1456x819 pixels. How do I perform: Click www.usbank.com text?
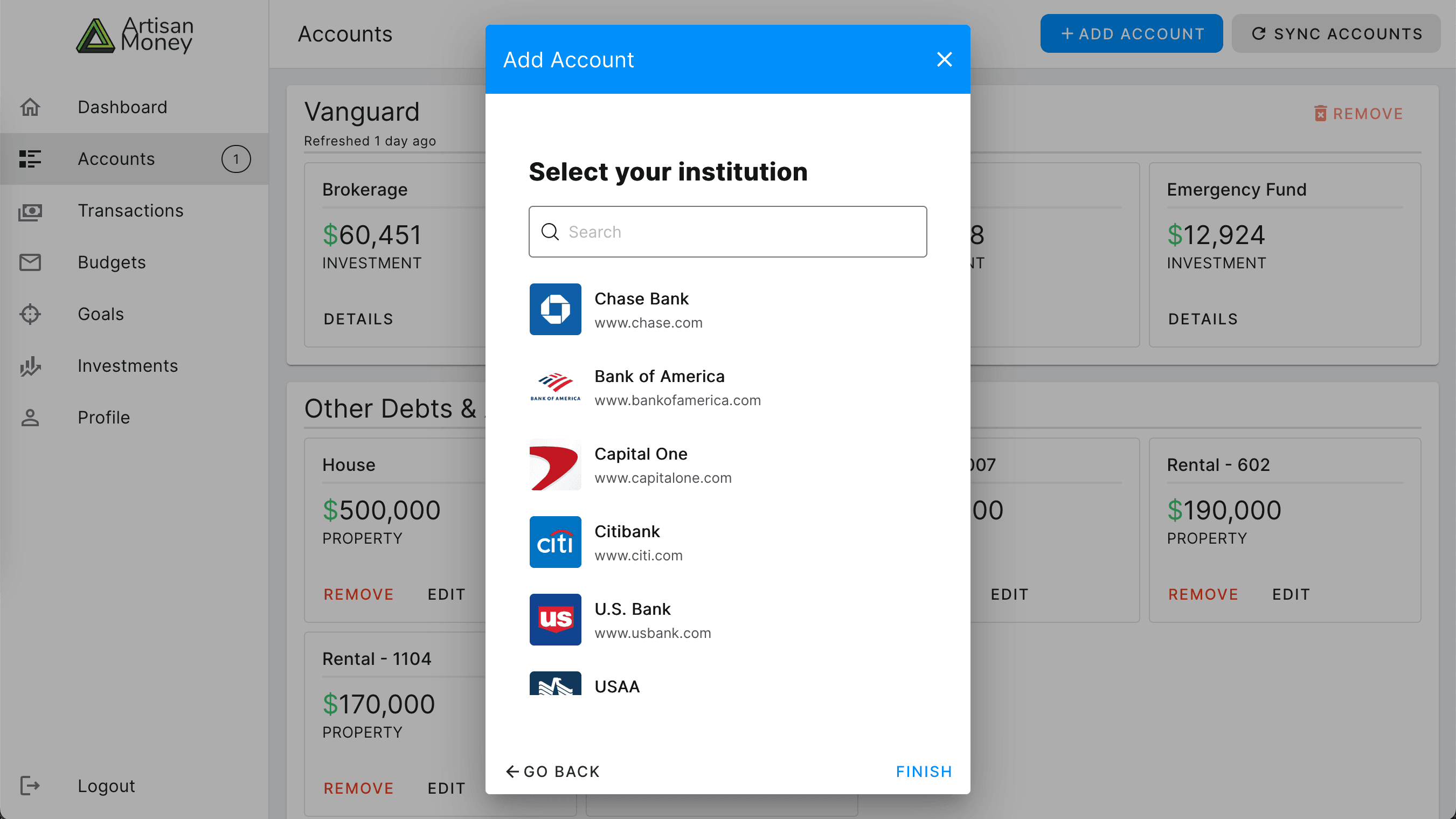[x=653, y=633]
